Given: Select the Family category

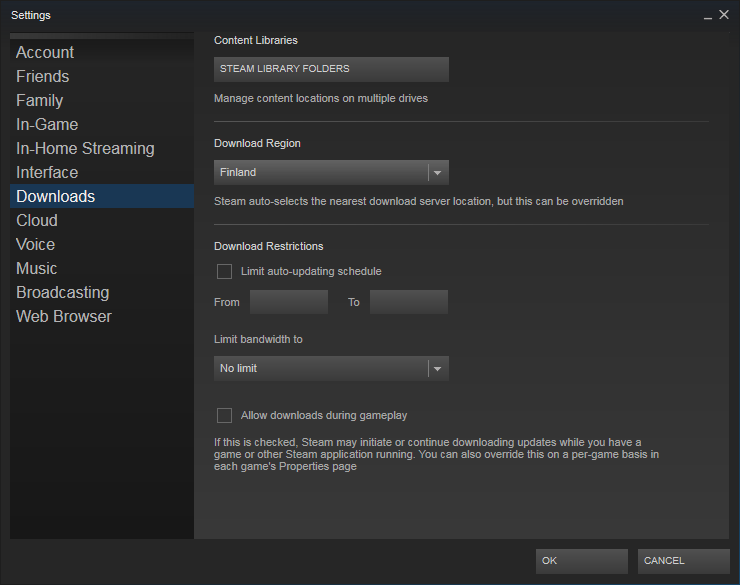Looking at the screenshot, I should 101,100.
